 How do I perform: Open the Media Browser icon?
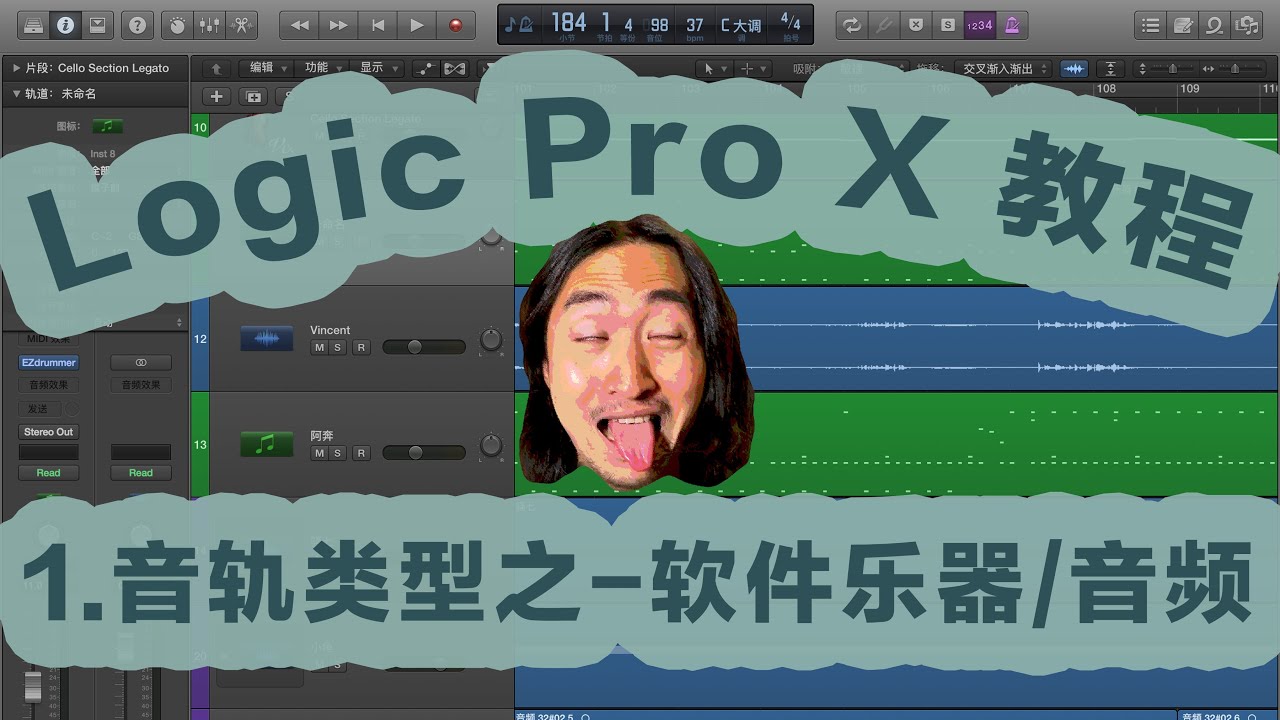(x=1247, y=25)
